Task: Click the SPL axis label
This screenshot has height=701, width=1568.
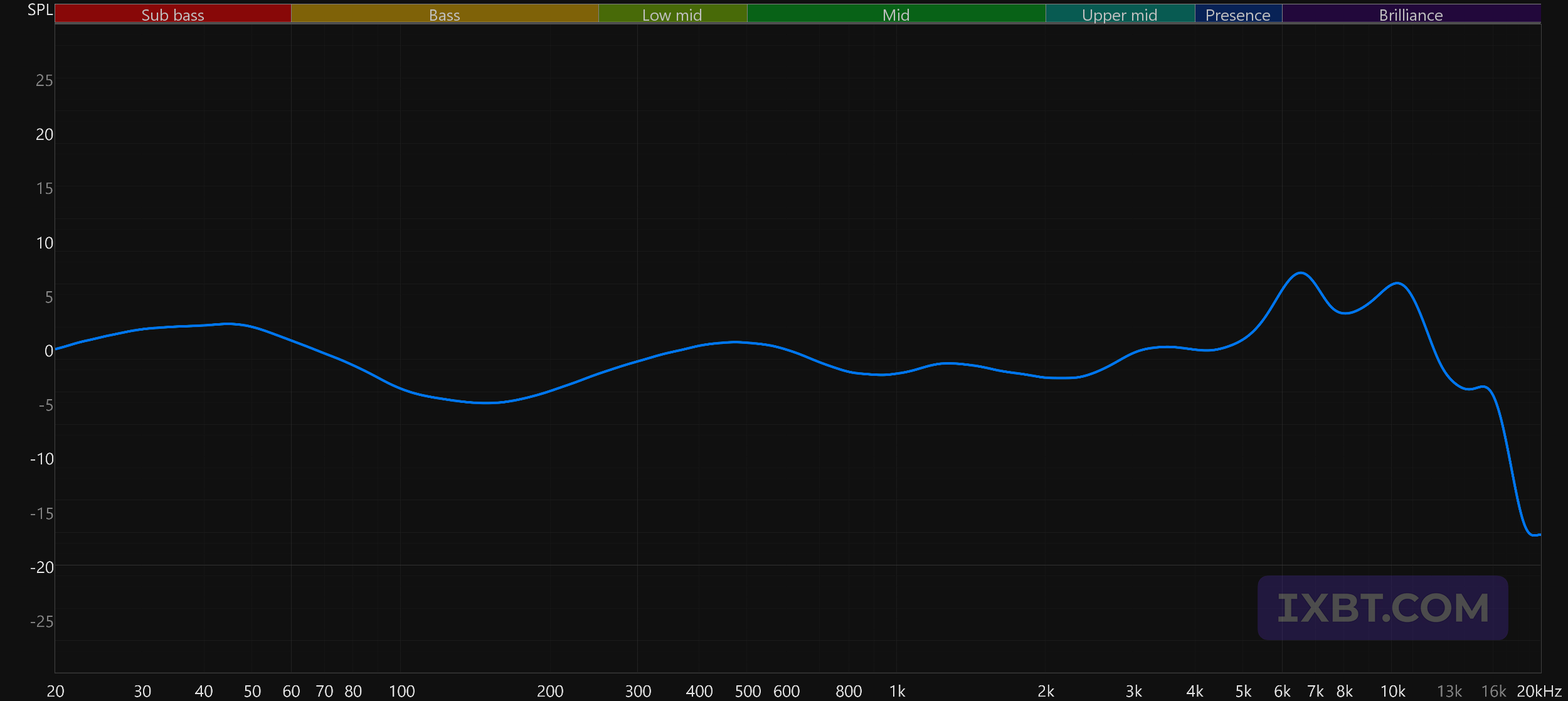Action: click(x=40, y=9)
